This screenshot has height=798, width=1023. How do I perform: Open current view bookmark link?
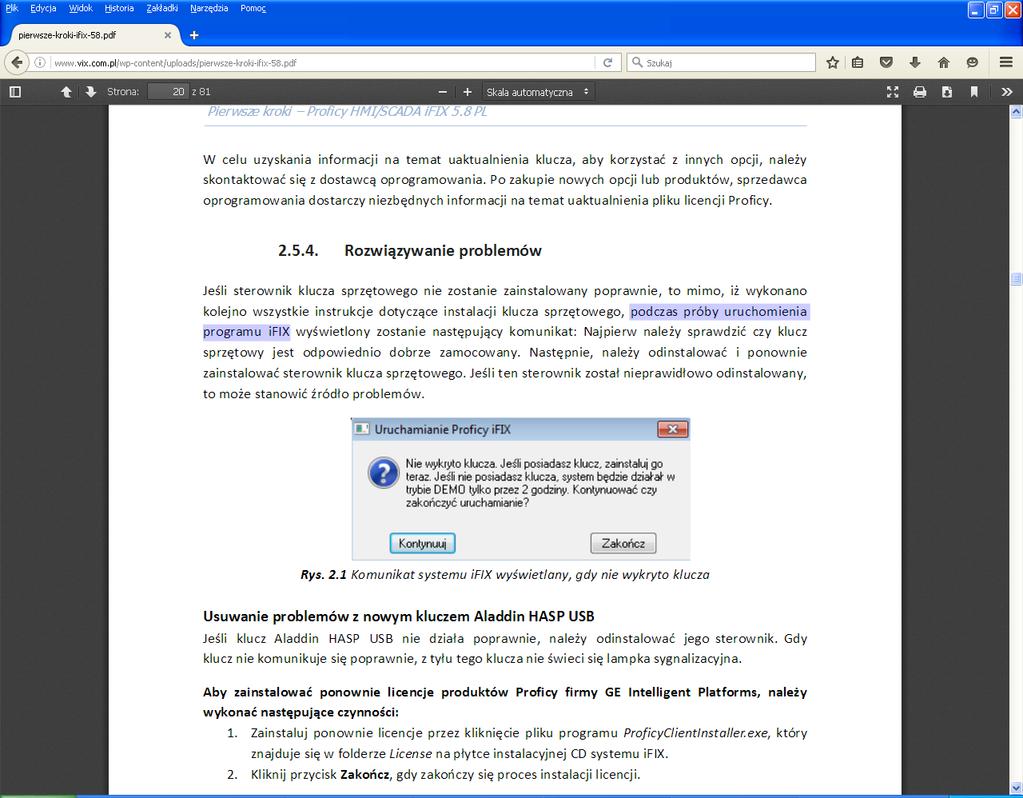click(x=973, y=92)
